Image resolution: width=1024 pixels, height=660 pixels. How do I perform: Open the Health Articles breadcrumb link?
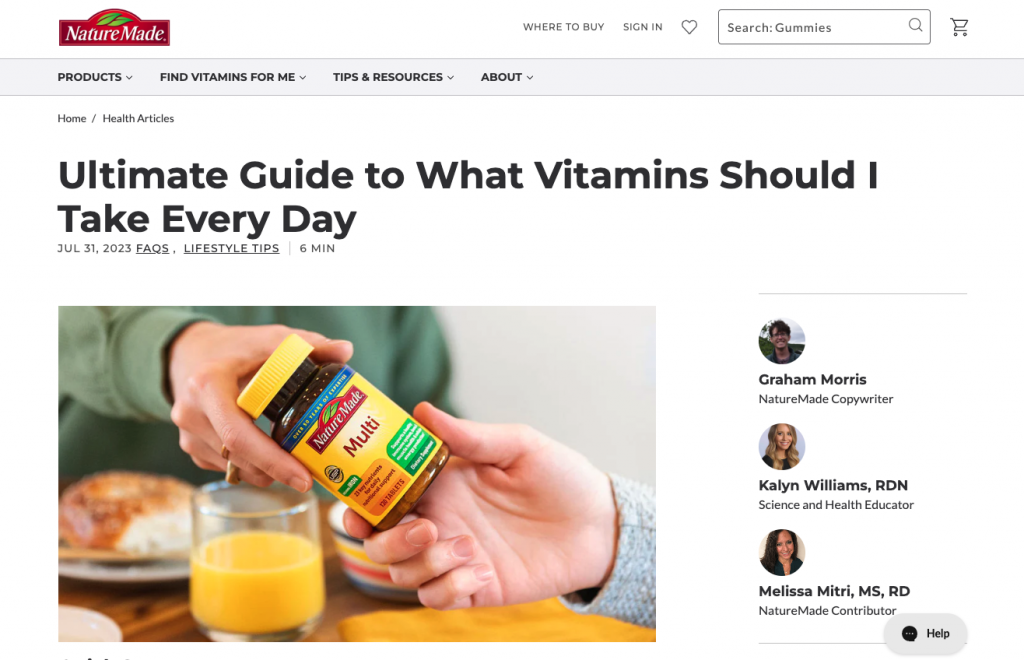[138, 118]
